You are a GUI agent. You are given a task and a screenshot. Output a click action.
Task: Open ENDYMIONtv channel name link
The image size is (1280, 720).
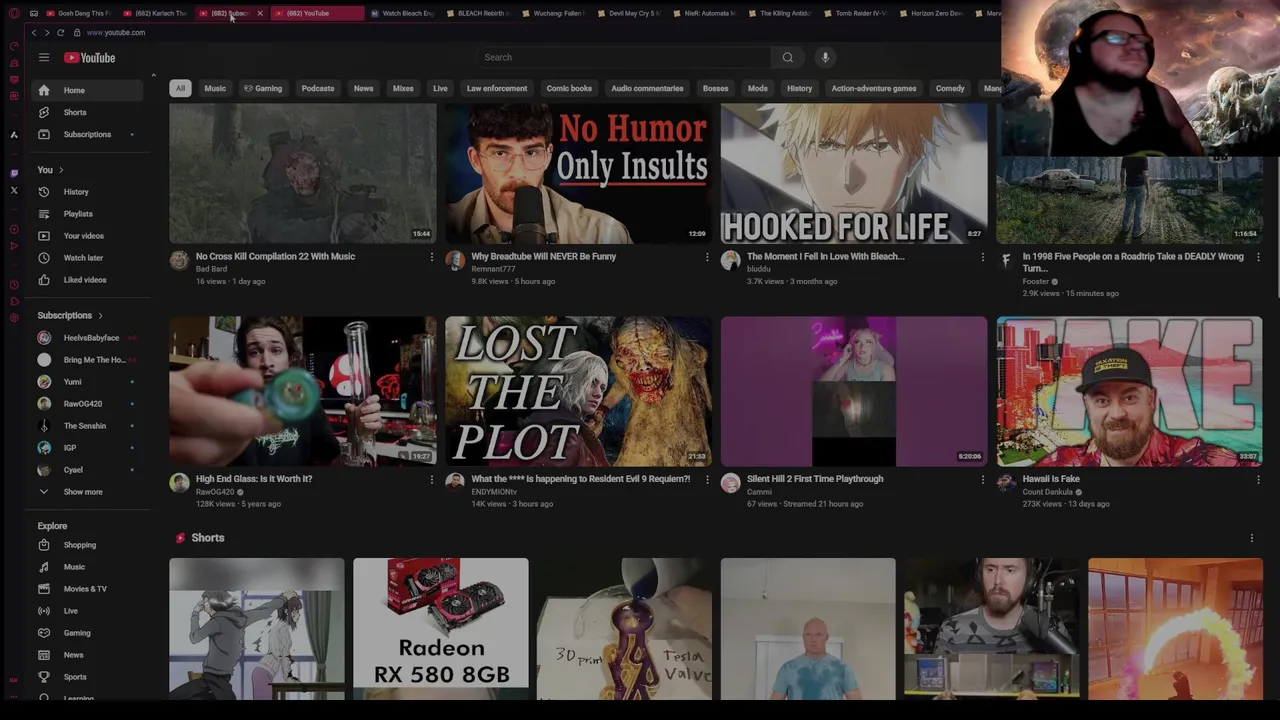click(494, 492)
